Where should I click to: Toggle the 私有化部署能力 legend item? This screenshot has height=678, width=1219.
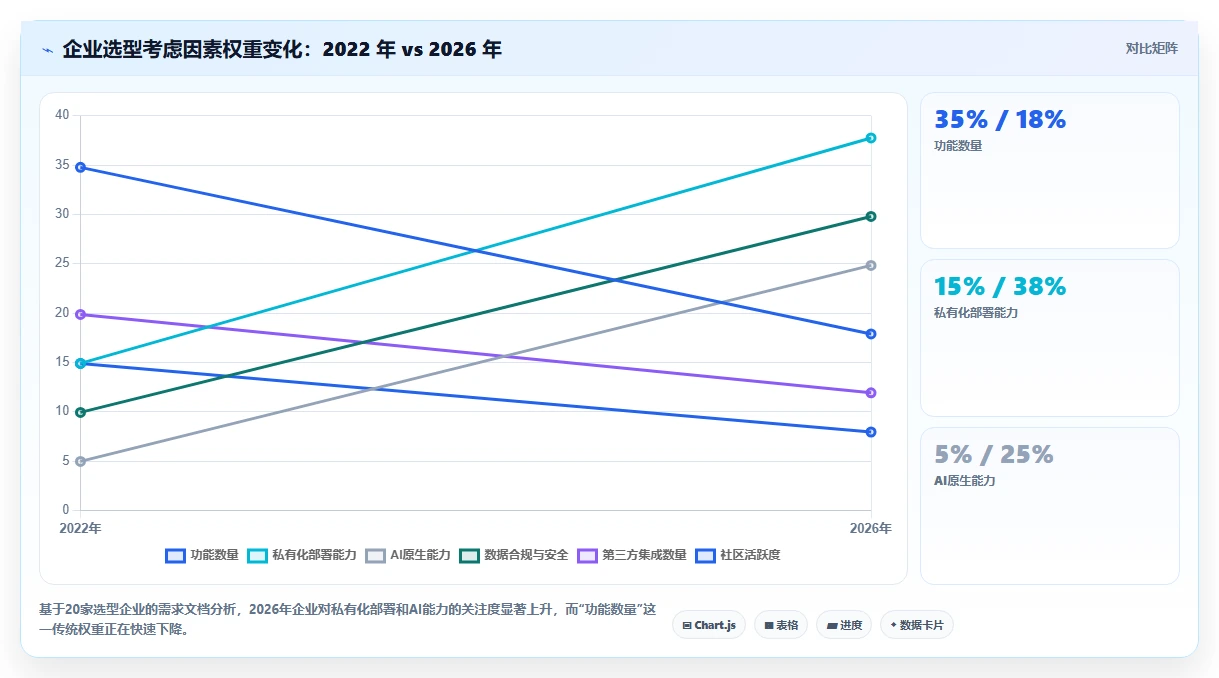pyautogui.click(x=302, y=555)
